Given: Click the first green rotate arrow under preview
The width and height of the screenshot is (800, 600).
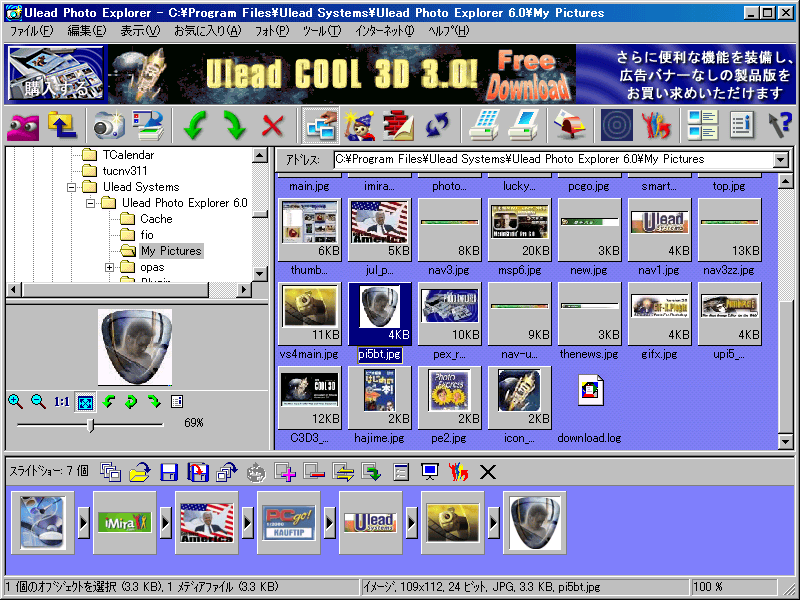Looking at the screenshot, I should pyautogui.click(x=108, y=402).
